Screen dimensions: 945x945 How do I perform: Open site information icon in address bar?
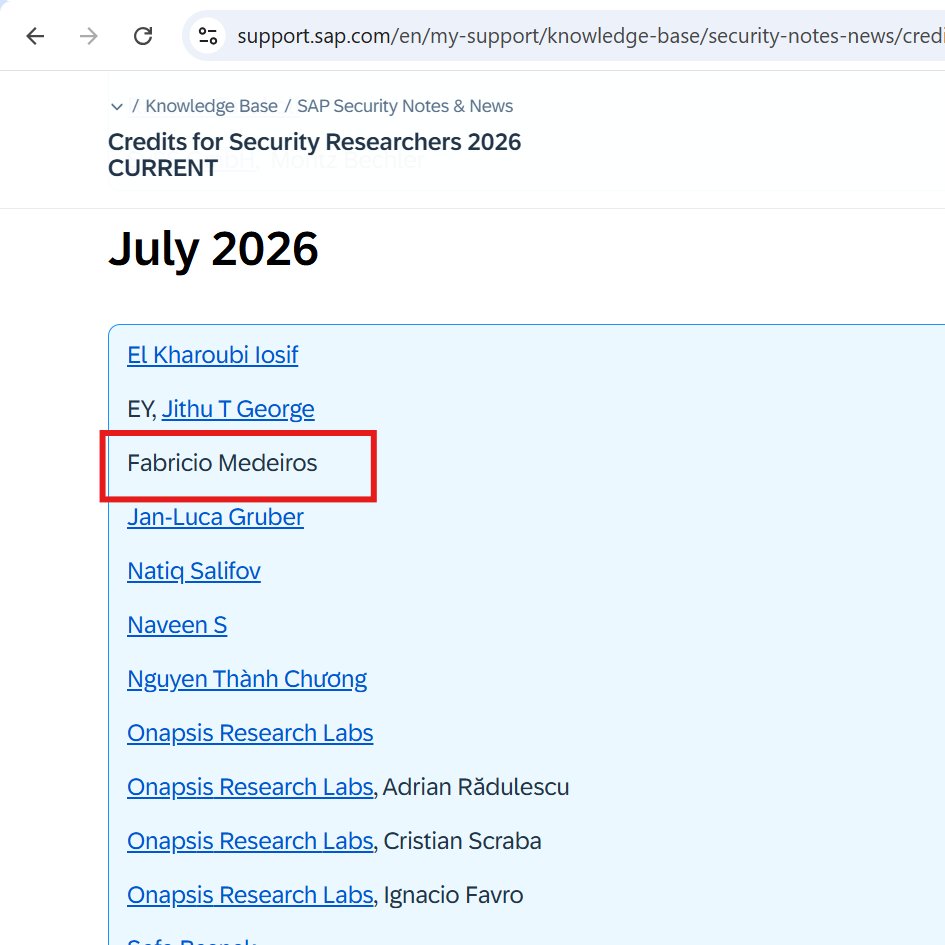click(x=208, y=36)
